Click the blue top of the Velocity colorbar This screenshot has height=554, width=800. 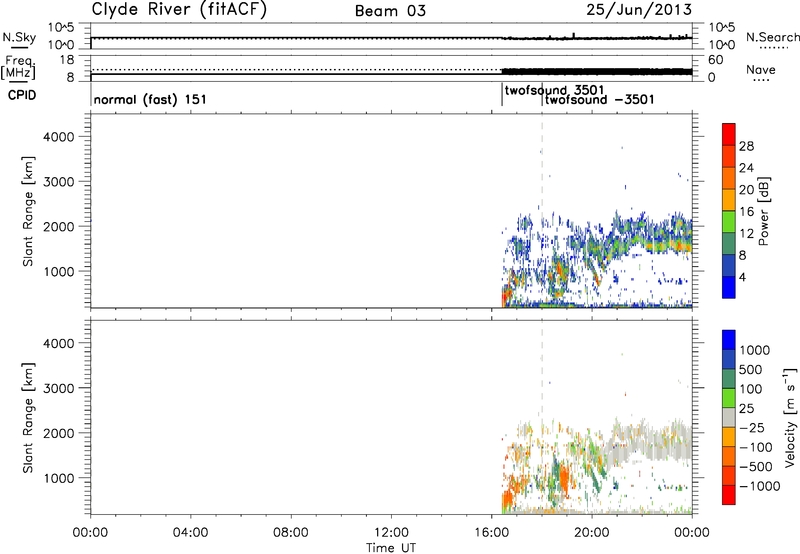[x=729, y=339]
